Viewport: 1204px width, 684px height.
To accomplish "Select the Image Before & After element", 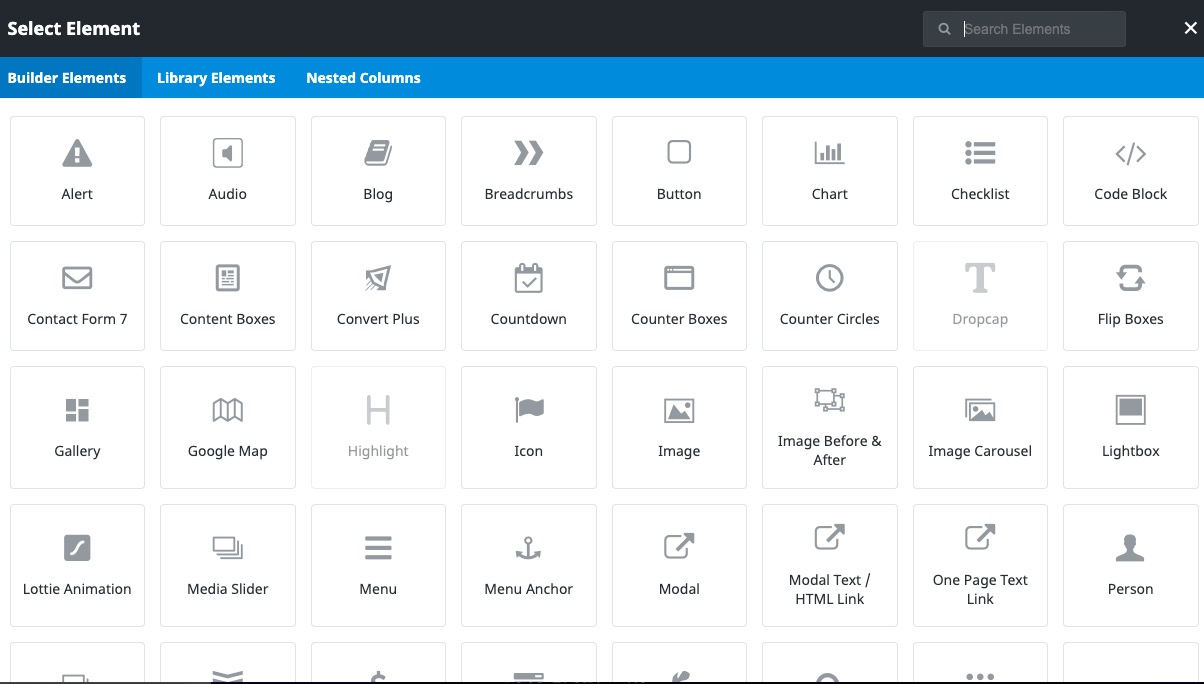I will (830, 428).
